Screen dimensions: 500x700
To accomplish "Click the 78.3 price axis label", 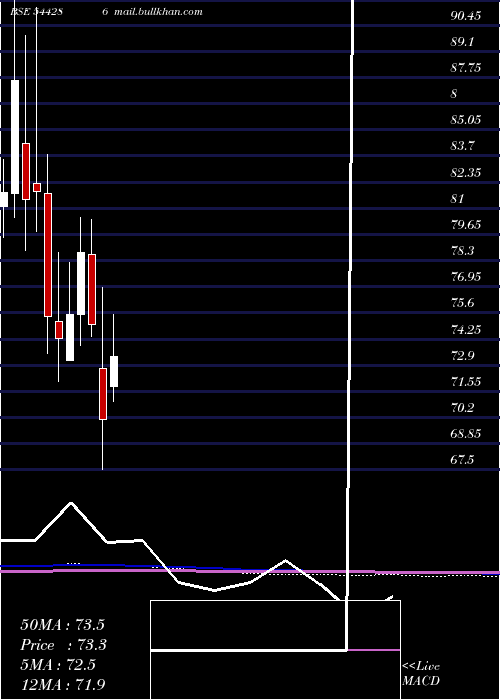I will coord(462,251).
